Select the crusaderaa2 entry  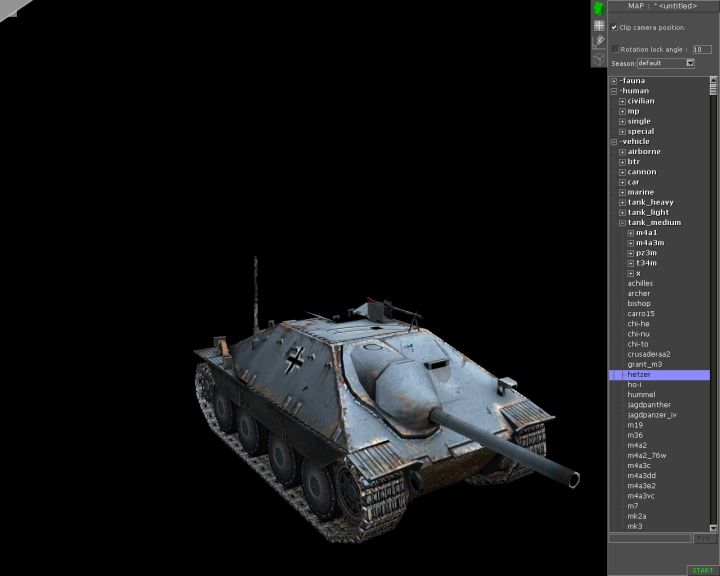649,354
